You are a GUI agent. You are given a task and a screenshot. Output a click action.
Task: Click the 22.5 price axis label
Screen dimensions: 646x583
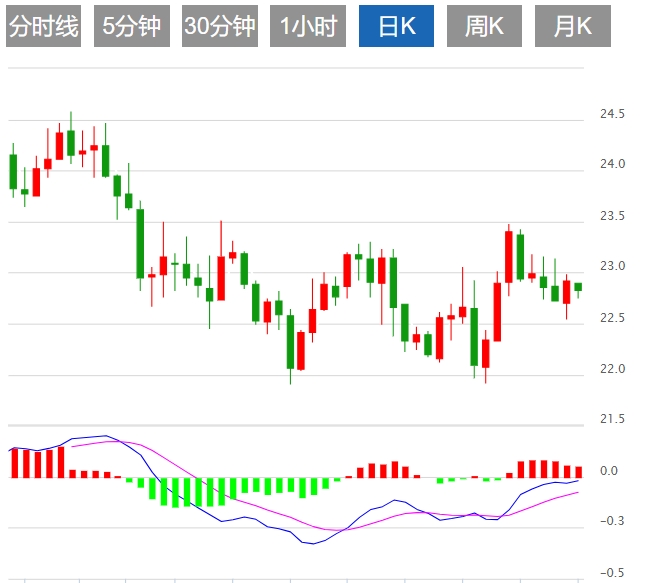pos(612,318)
